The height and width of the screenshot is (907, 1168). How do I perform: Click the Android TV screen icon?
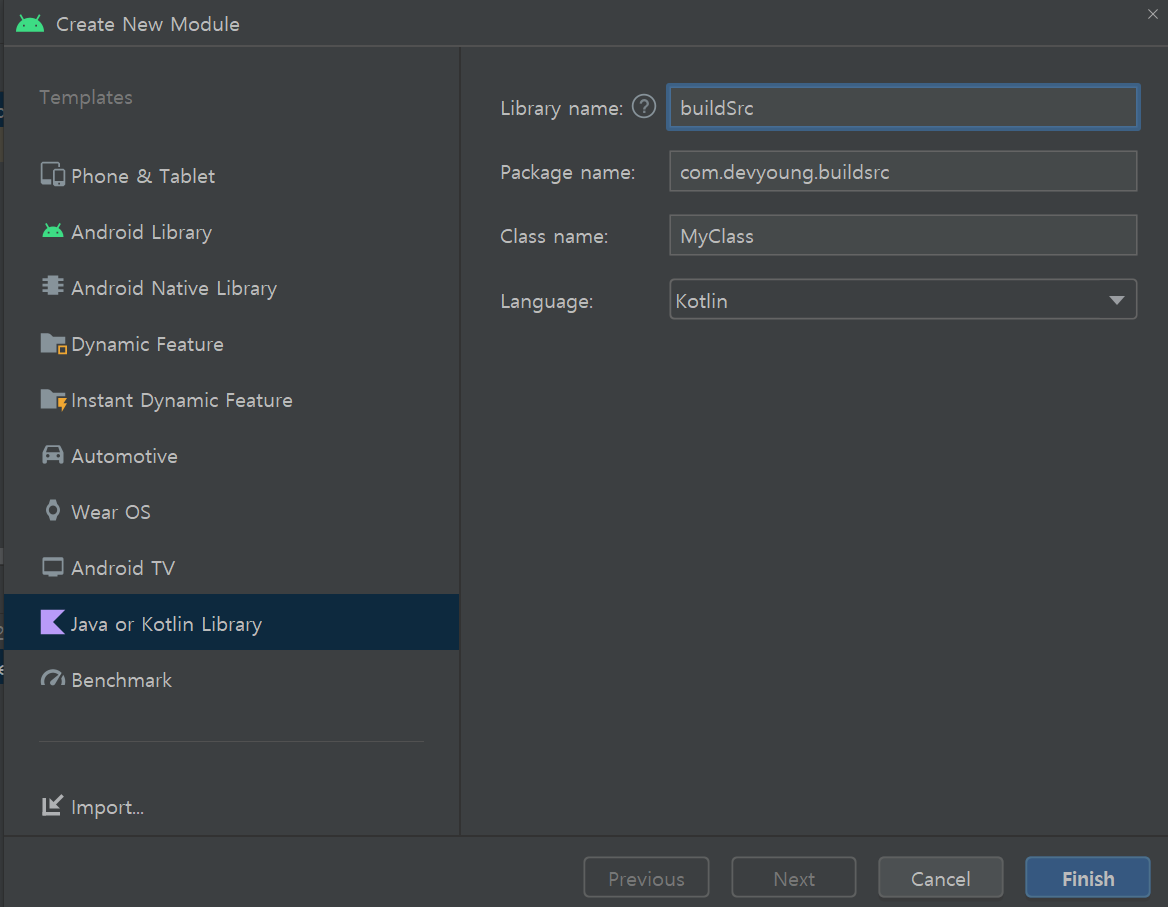52,567
